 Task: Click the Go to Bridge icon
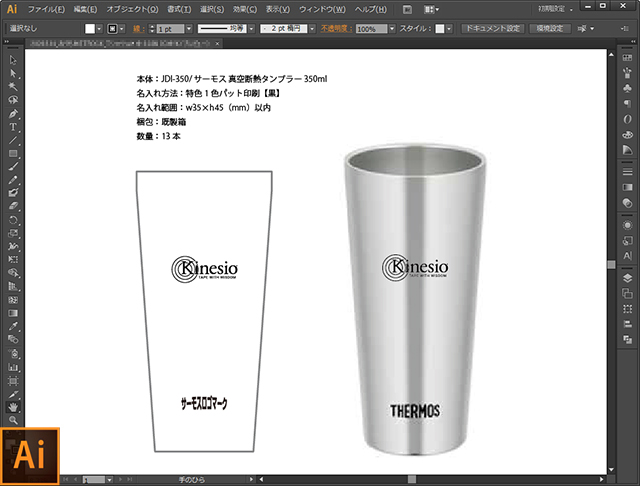[407, 9]
